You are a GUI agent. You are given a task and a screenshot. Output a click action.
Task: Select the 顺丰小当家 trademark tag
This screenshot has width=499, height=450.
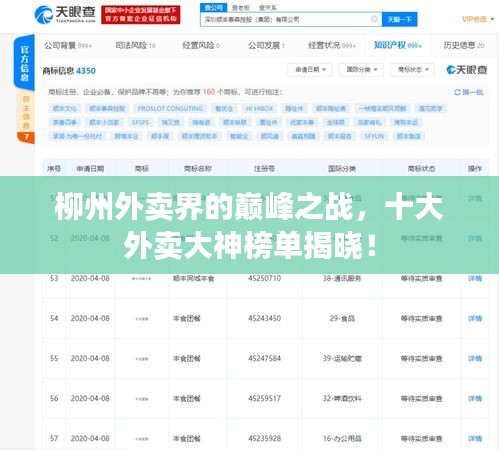104,122
